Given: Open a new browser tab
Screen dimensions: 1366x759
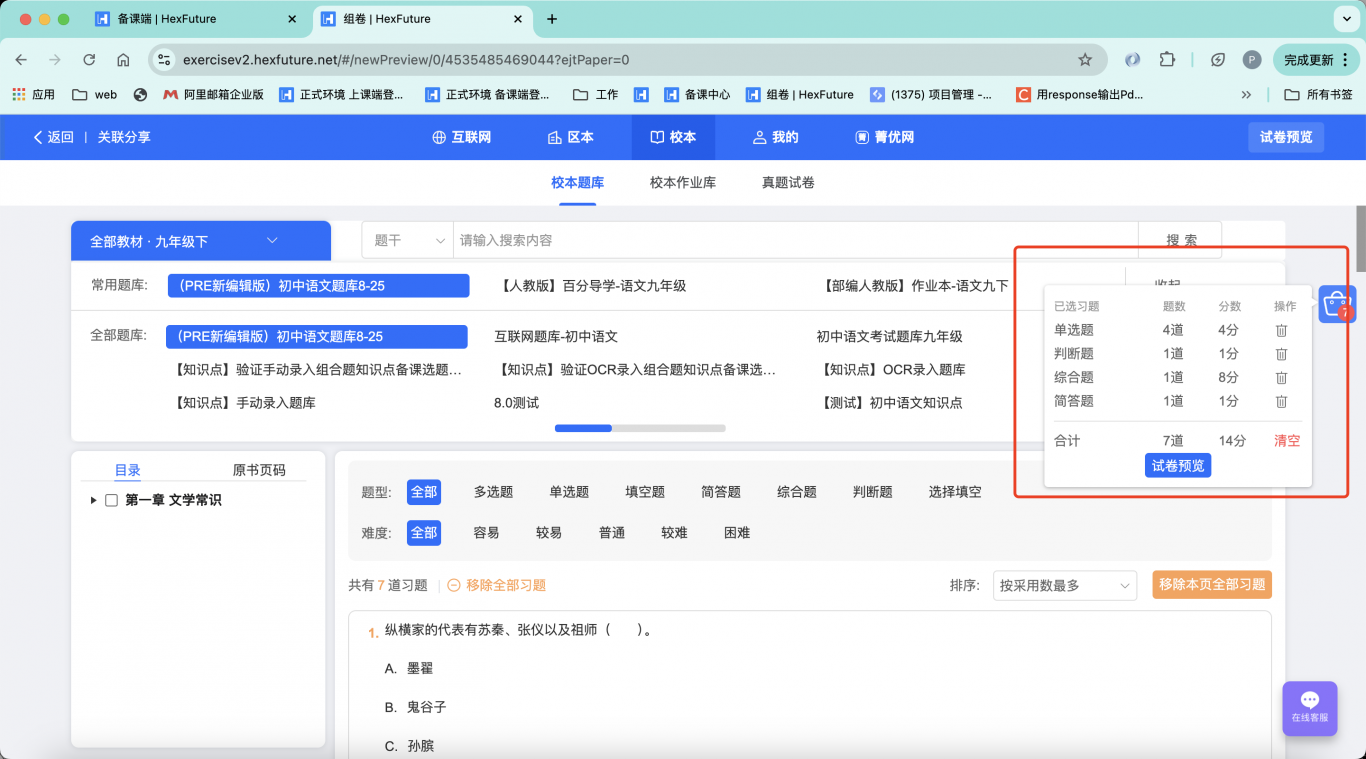Looking at the screenshot, I should tap(552, 19).
